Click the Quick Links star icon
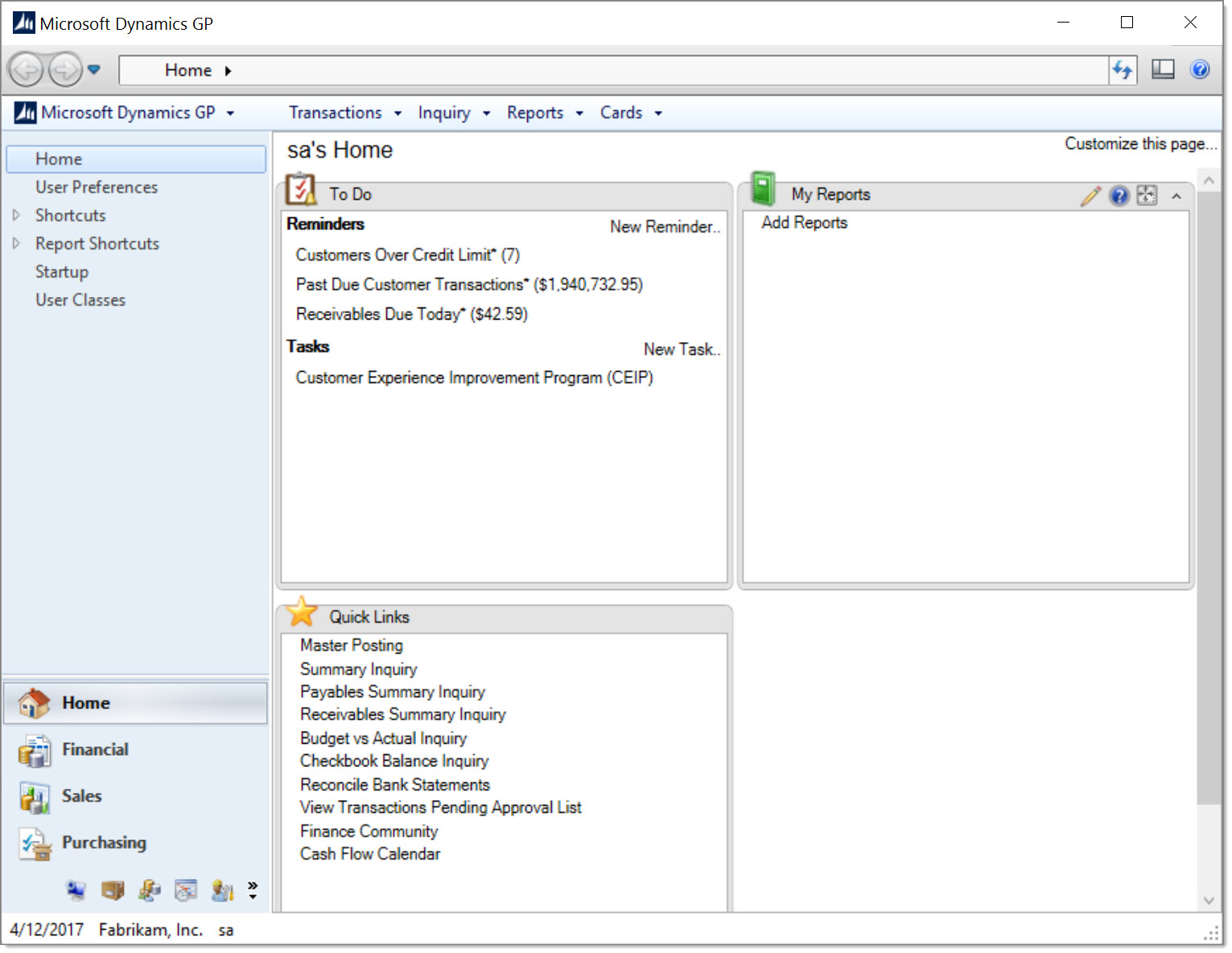 pyautogui.click(x=302, y=613)
